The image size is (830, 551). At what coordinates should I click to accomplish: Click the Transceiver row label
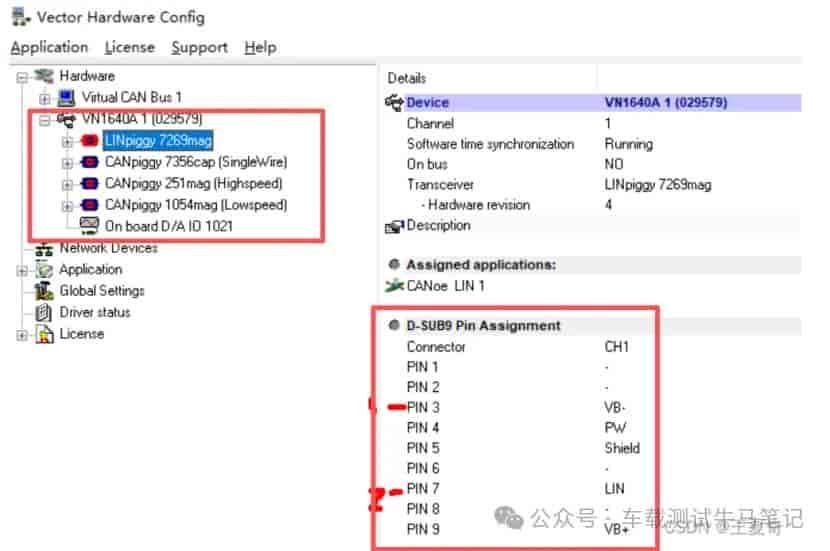click(x=440, y=185)
